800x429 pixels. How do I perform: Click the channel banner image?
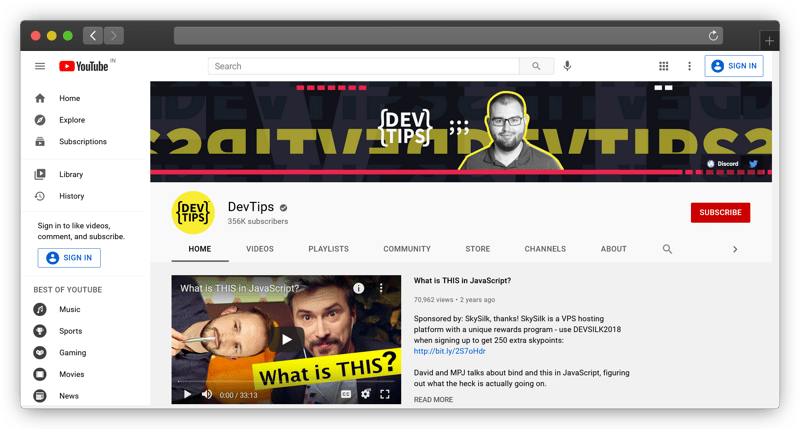click(x=461, y=132)
